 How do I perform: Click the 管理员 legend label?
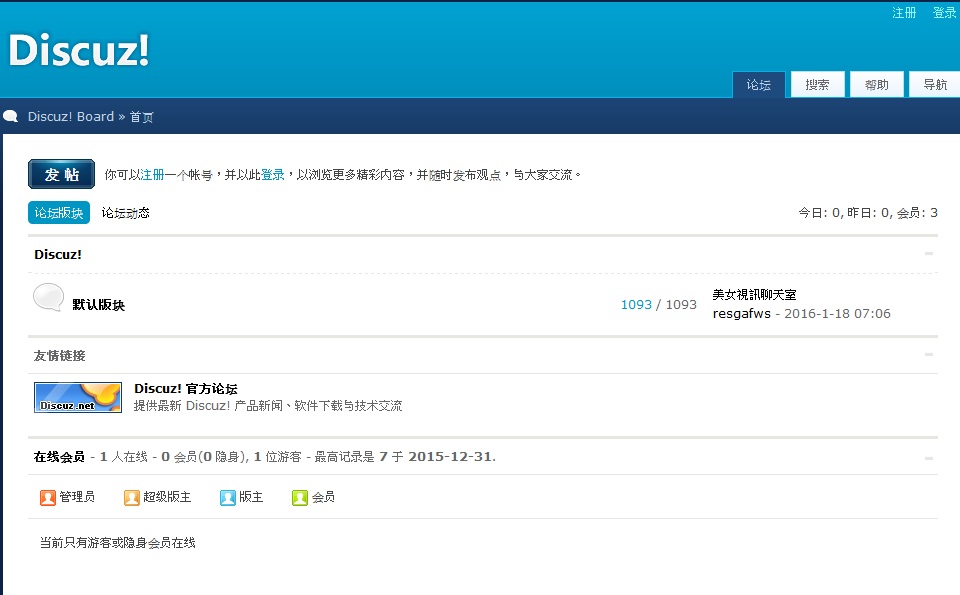[77, 497]
